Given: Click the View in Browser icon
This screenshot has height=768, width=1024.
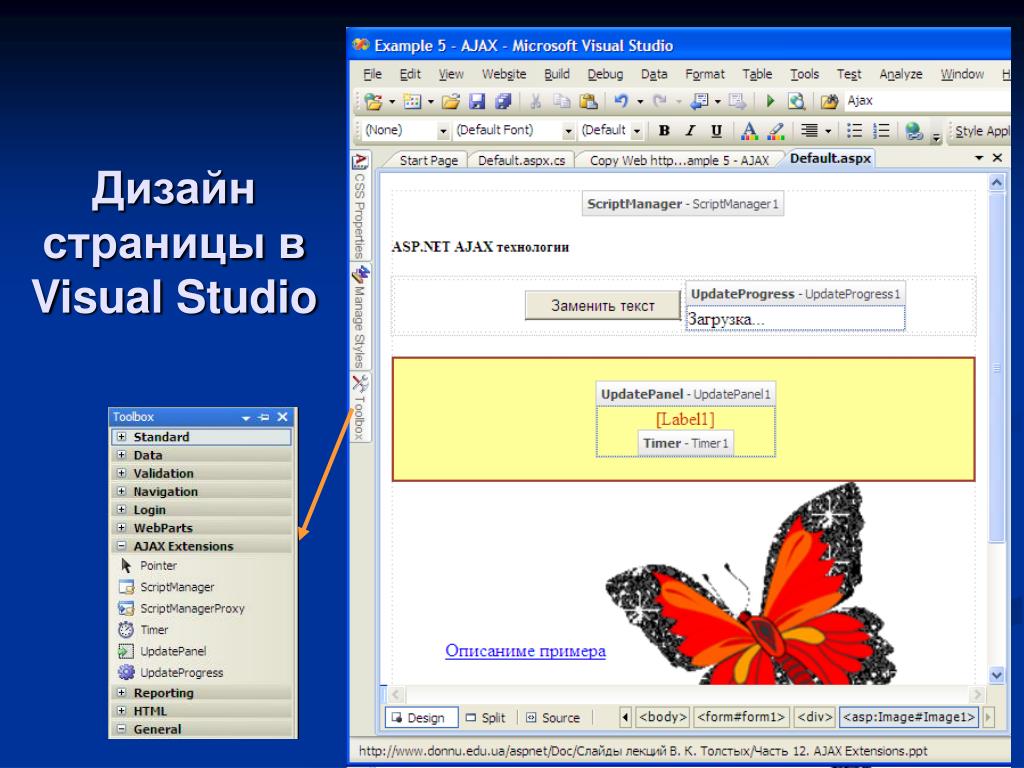Looking at the screenshot, I should [x=796, y=101].
